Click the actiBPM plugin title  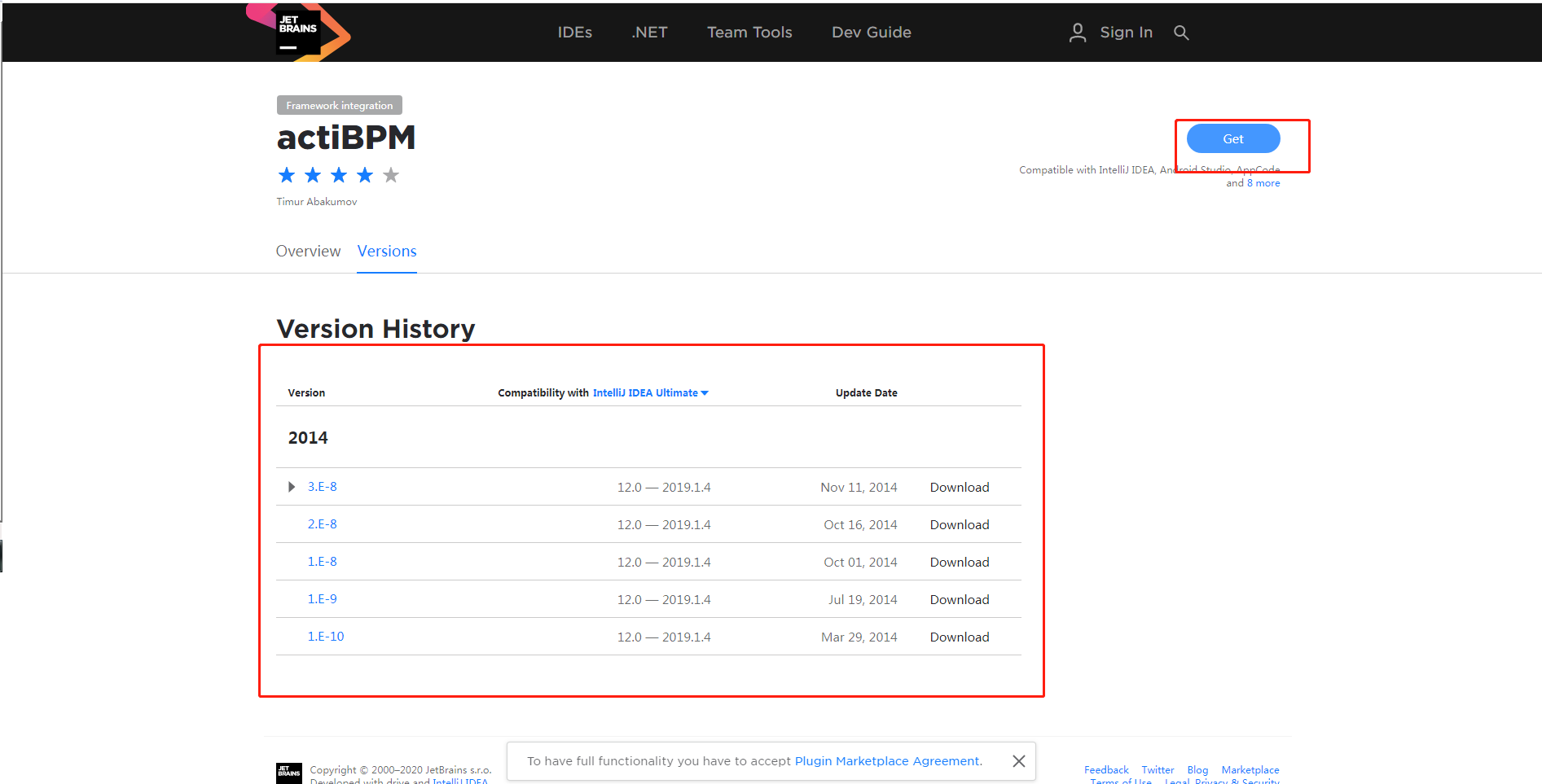346,138
